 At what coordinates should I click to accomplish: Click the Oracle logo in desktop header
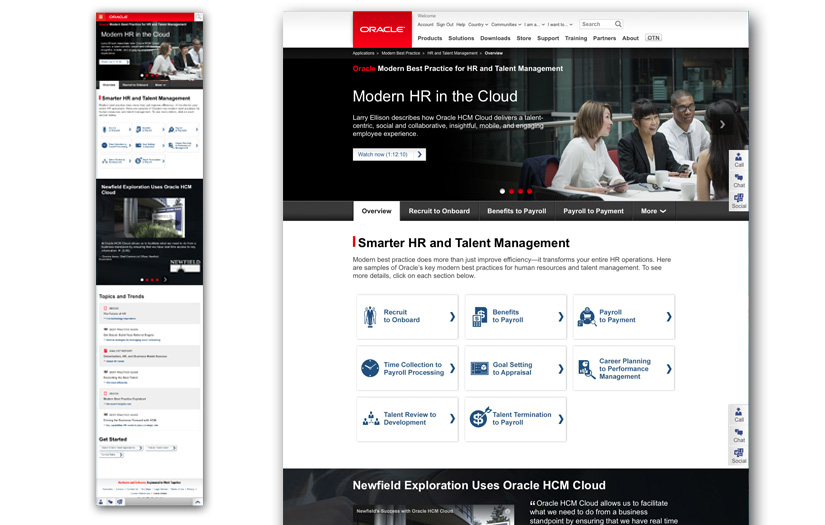(382, 29)
